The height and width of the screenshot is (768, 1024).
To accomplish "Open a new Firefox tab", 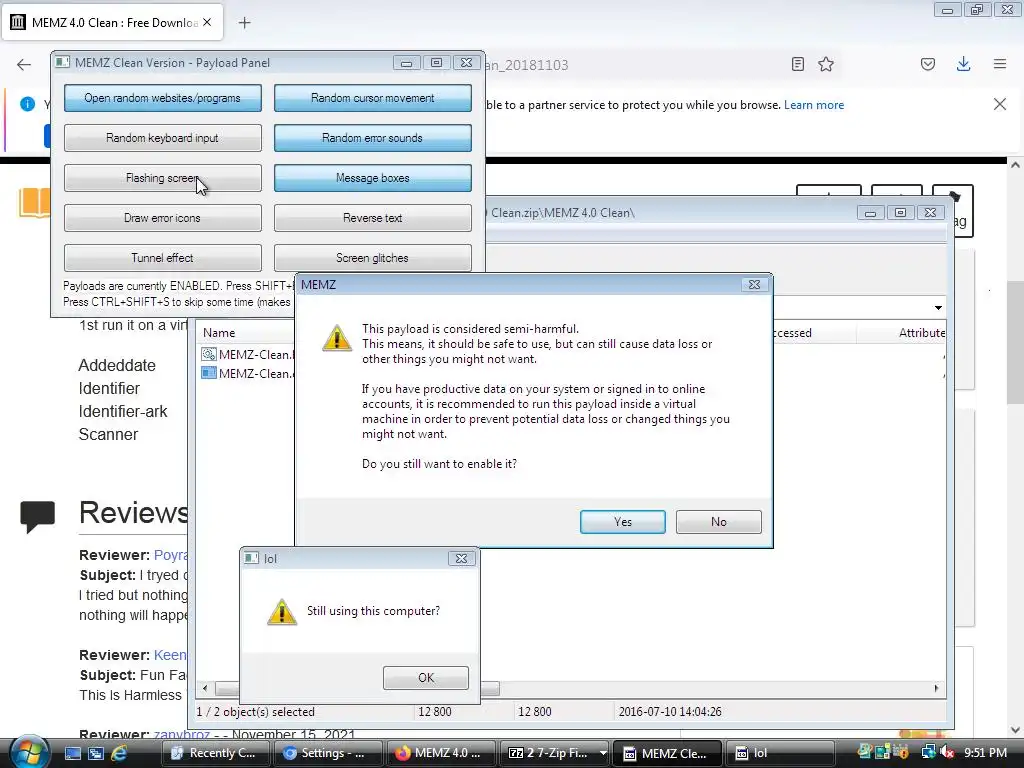I will click(244, 23).
